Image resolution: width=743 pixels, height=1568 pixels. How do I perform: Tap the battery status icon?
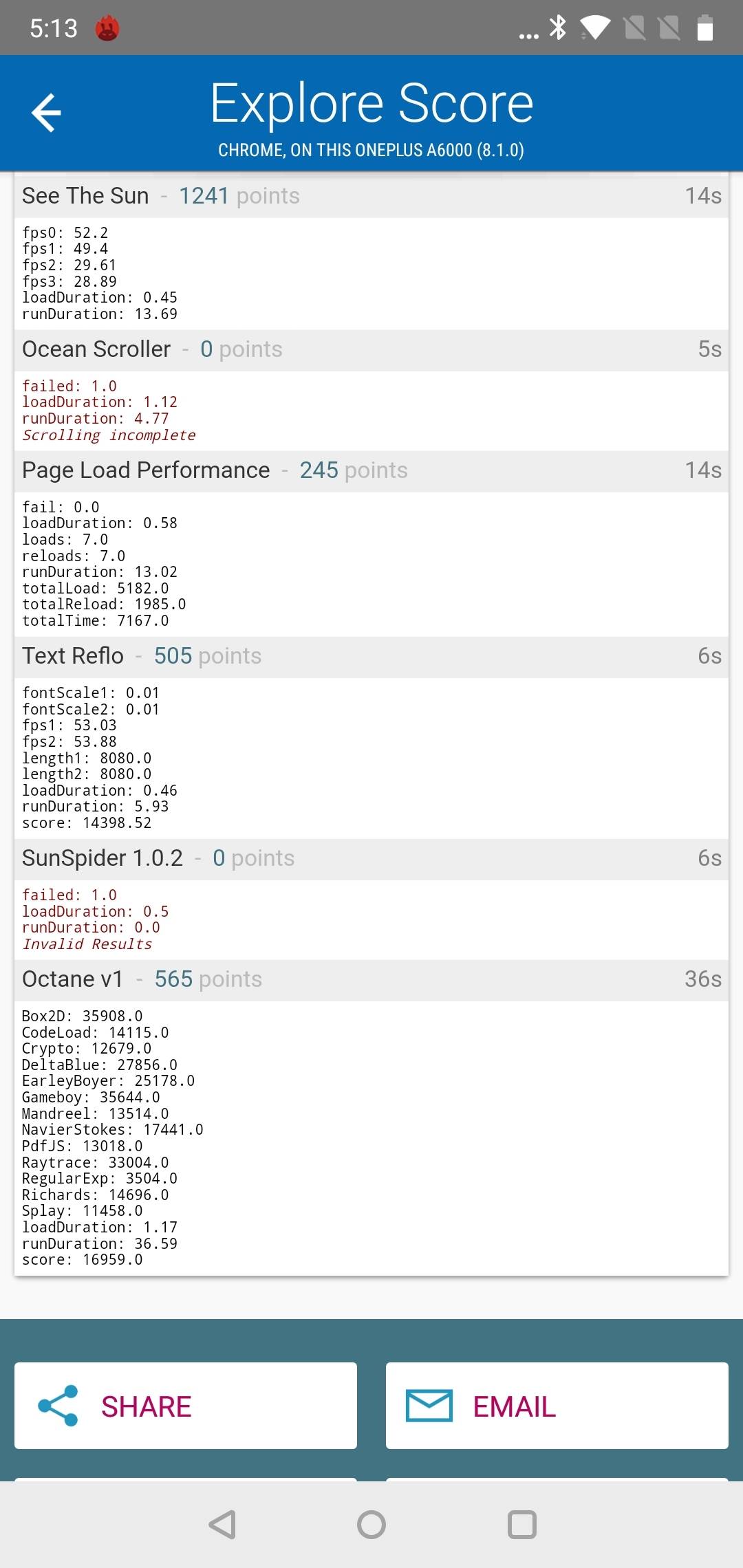coord(704,28)
